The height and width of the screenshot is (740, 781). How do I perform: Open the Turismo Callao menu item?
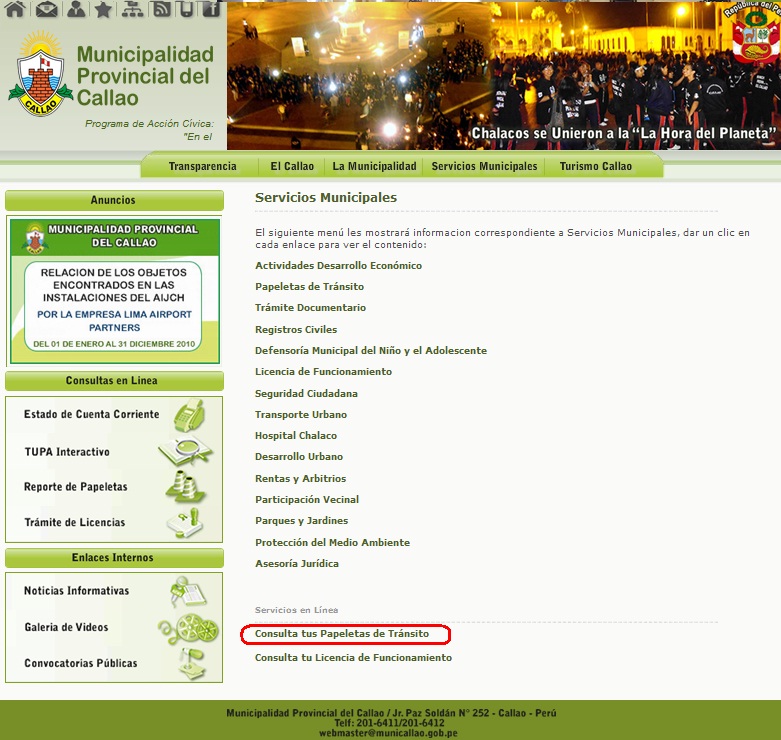[595, 166]
